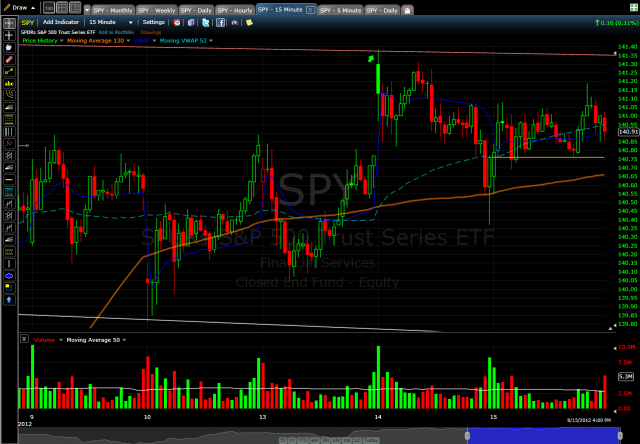Open the Draw tools menu

click(19, 7)
